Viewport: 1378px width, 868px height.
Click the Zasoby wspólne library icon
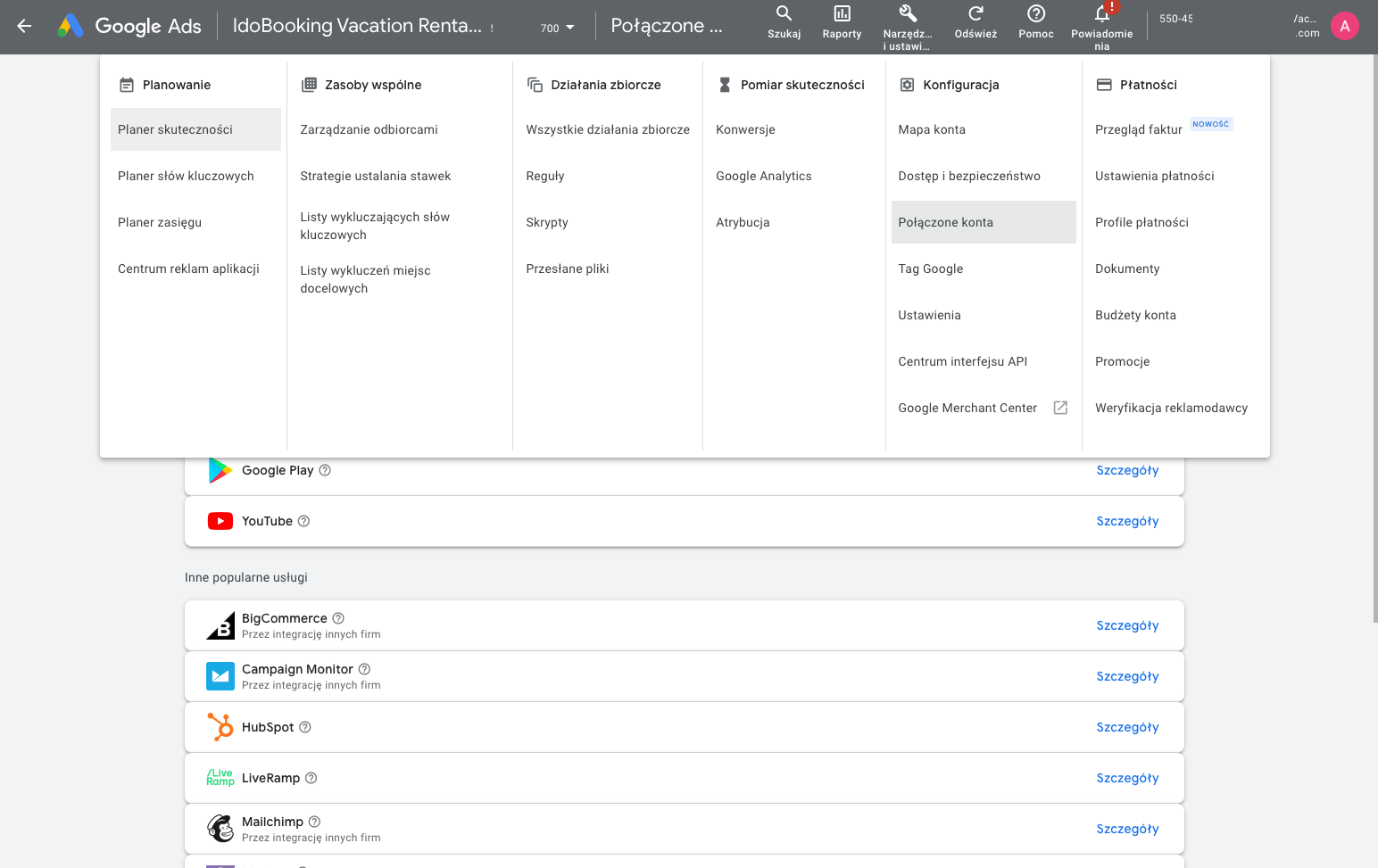tap(309, 85)
